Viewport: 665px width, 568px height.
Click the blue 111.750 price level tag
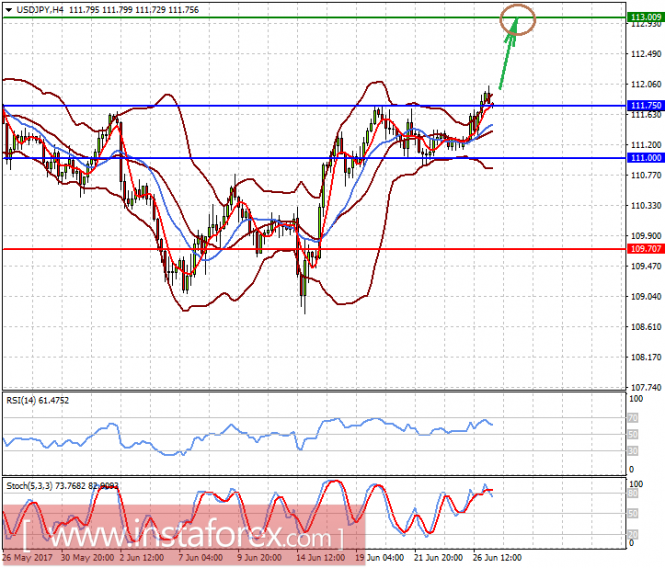[643, 105]
